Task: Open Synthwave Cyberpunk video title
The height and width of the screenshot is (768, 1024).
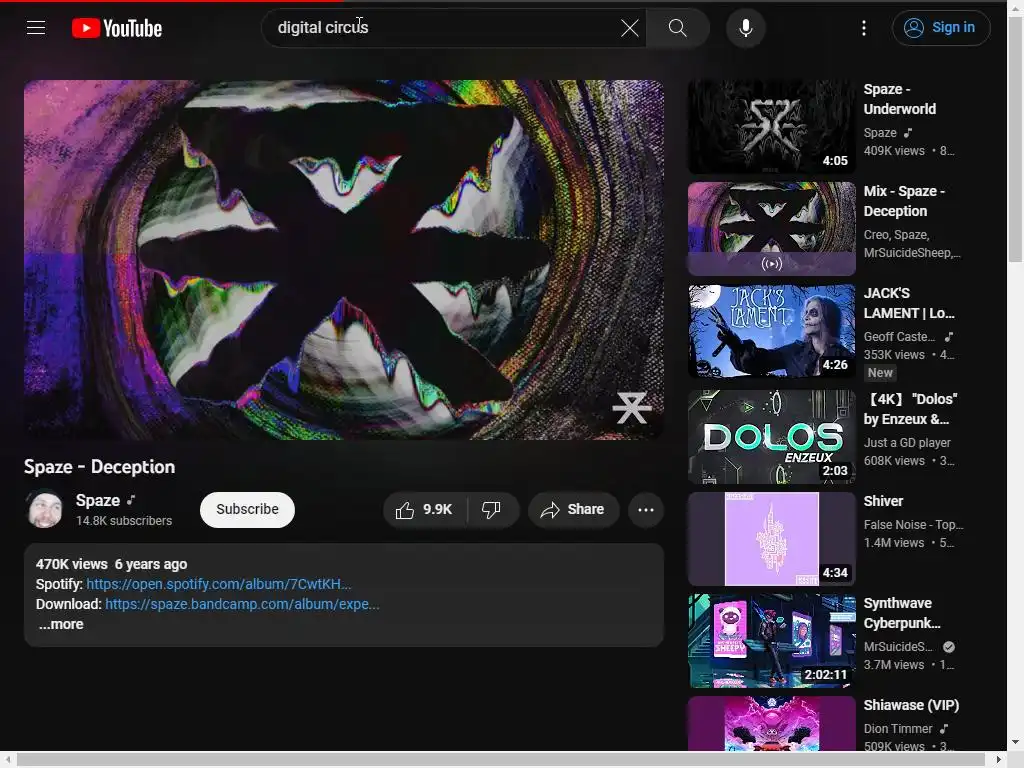Action: point(903,613)
